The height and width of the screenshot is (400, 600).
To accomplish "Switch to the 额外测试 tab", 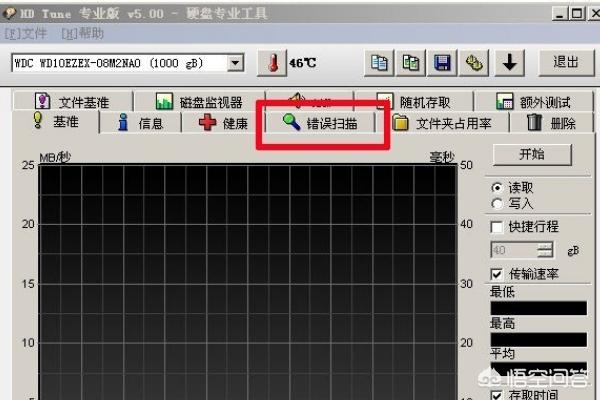I will [533, 102].
